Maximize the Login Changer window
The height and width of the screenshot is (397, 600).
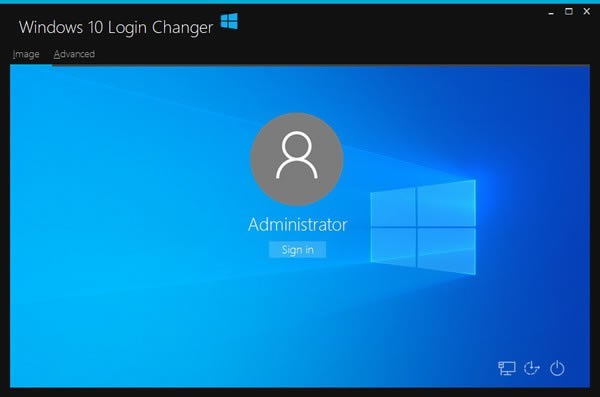(x=569, y=11)
